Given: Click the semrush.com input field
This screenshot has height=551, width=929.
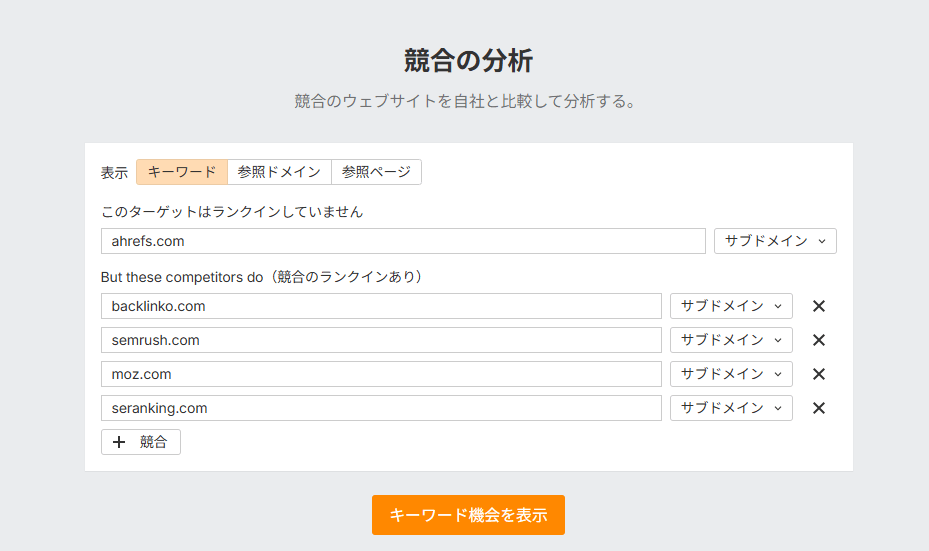Looking at the screenshot, I should point(381,340).
